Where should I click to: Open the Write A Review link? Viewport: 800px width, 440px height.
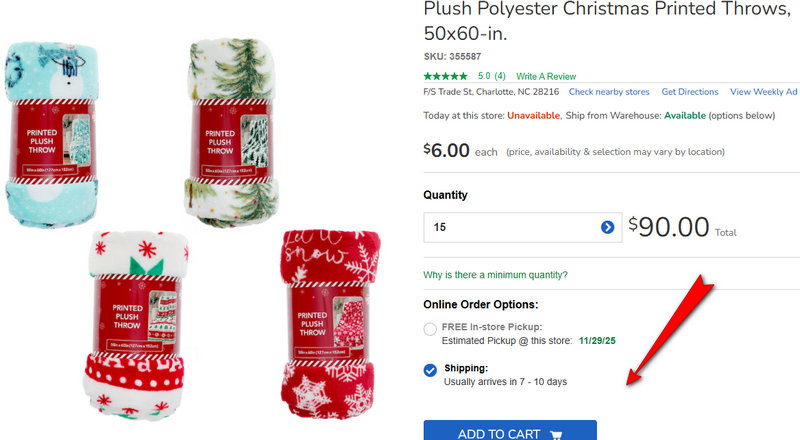pos(546,76)
